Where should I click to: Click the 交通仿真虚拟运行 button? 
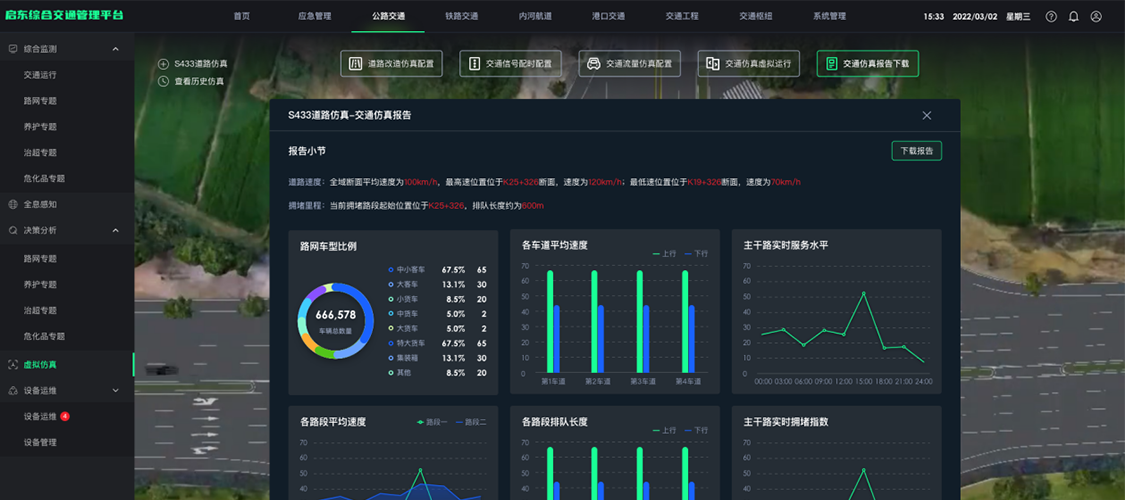[748, 64]
